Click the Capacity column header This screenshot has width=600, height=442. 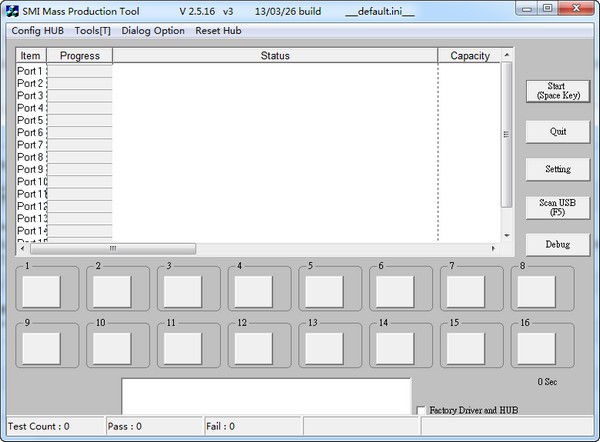click(470, 56)
